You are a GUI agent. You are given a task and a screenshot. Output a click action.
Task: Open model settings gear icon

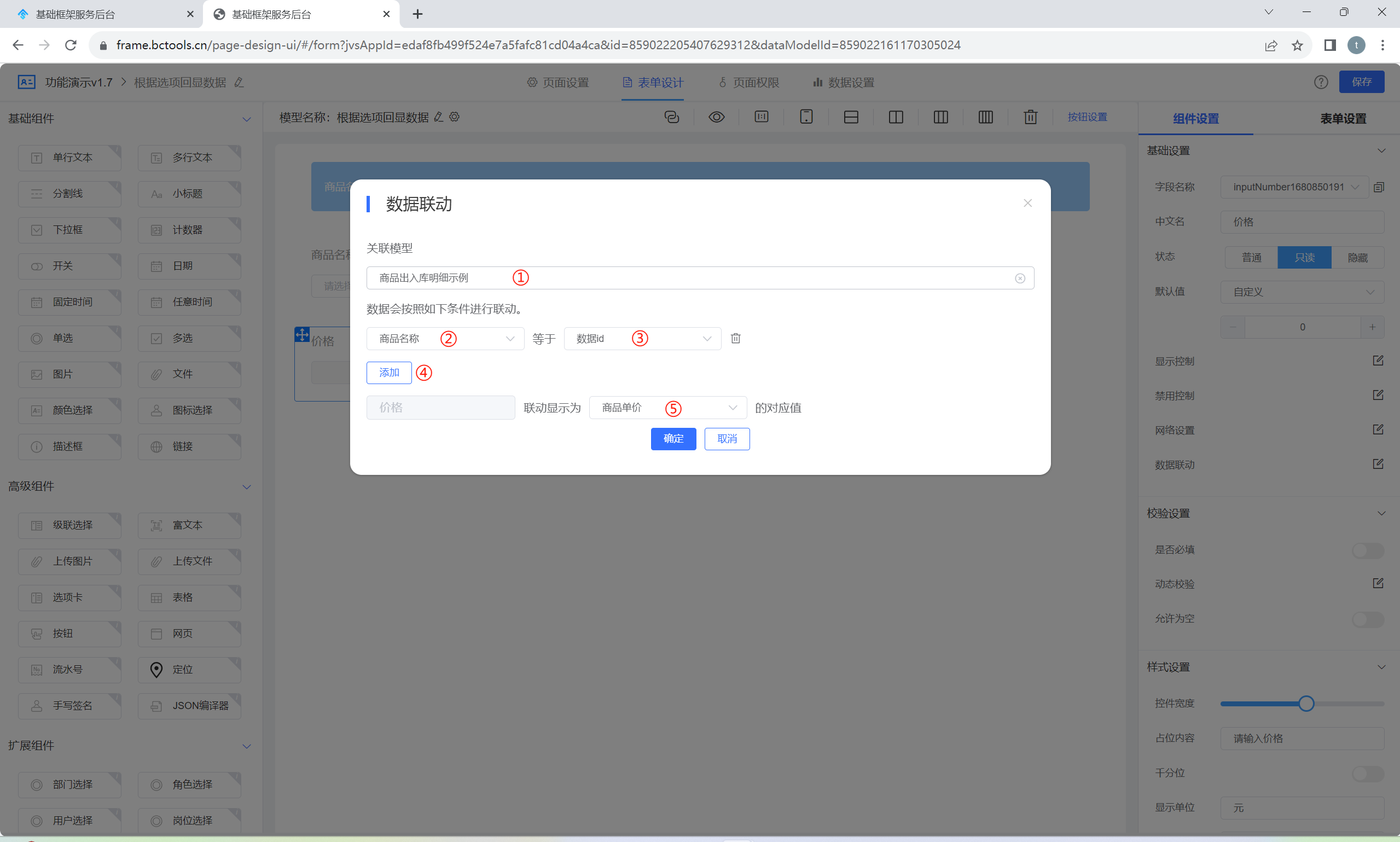[x=455, y=117]
